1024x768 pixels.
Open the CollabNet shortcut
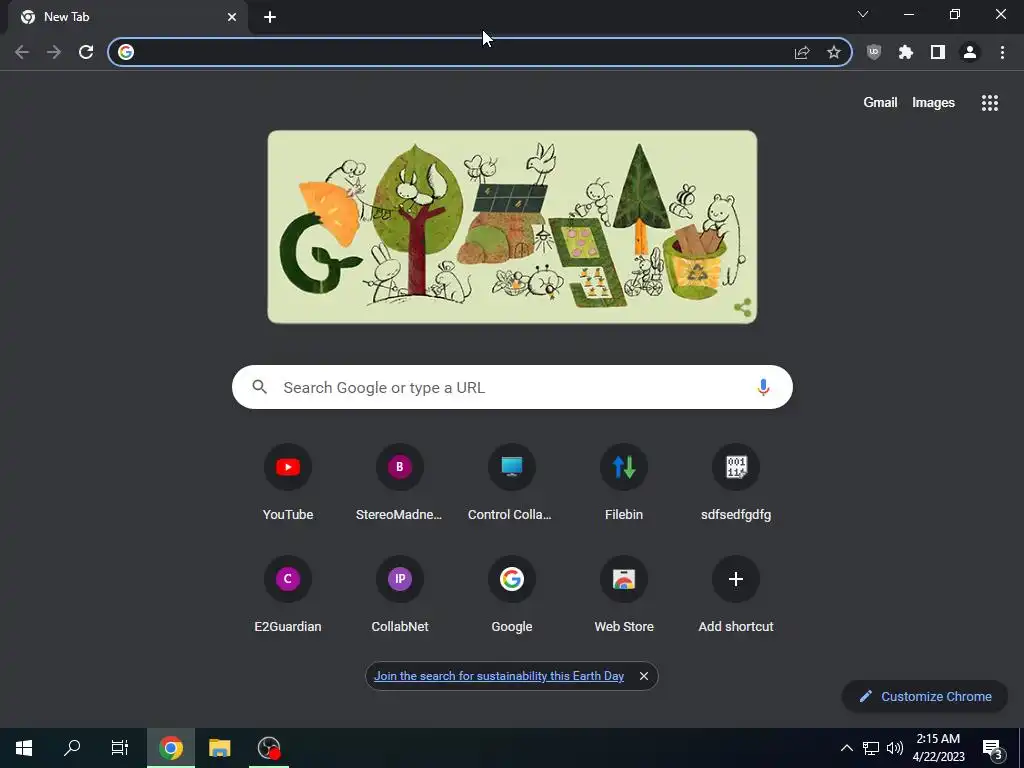click(400, 595)
